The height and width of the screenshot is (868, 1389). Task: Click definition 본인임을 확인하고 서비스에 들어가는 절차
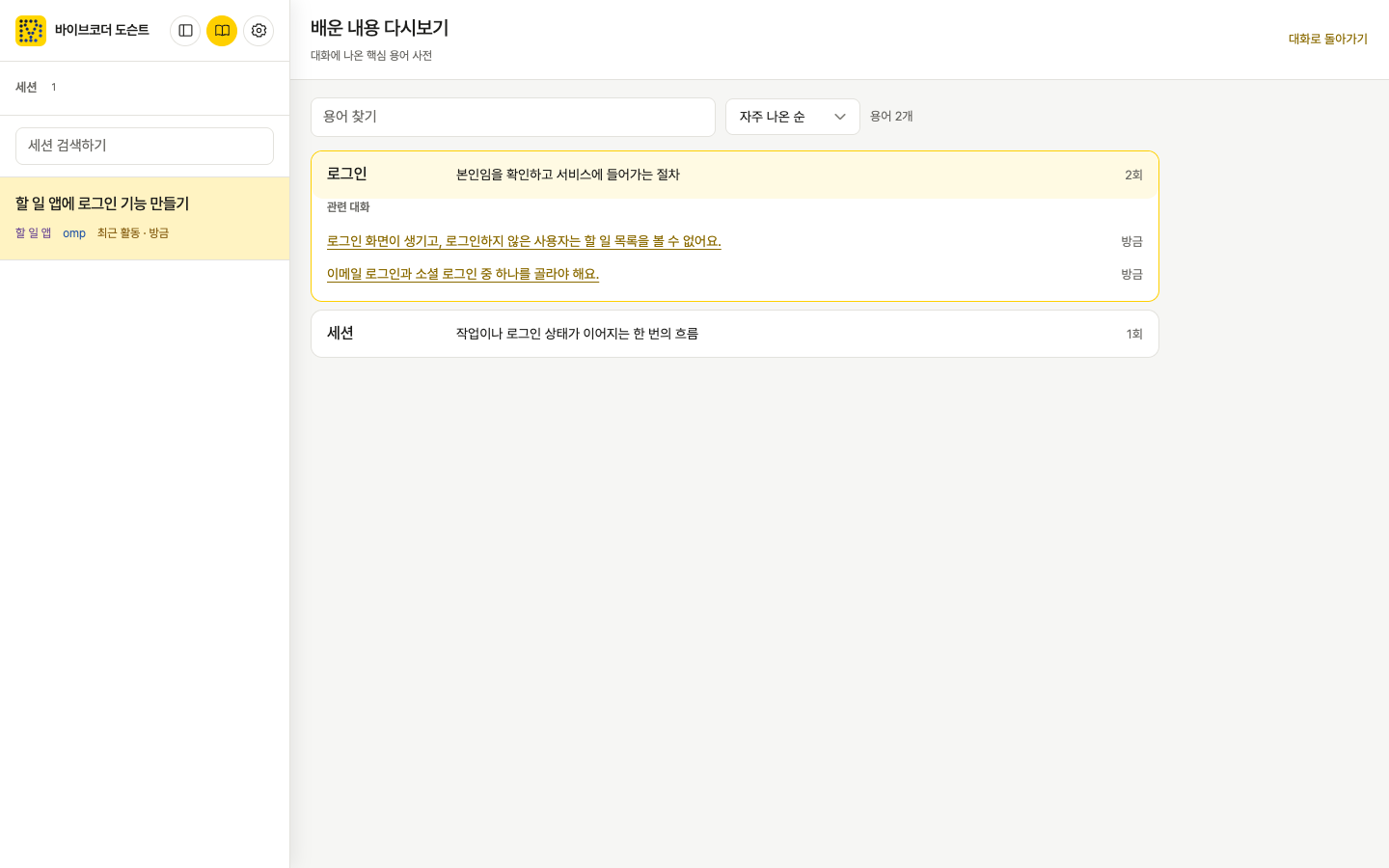point(568,175)
